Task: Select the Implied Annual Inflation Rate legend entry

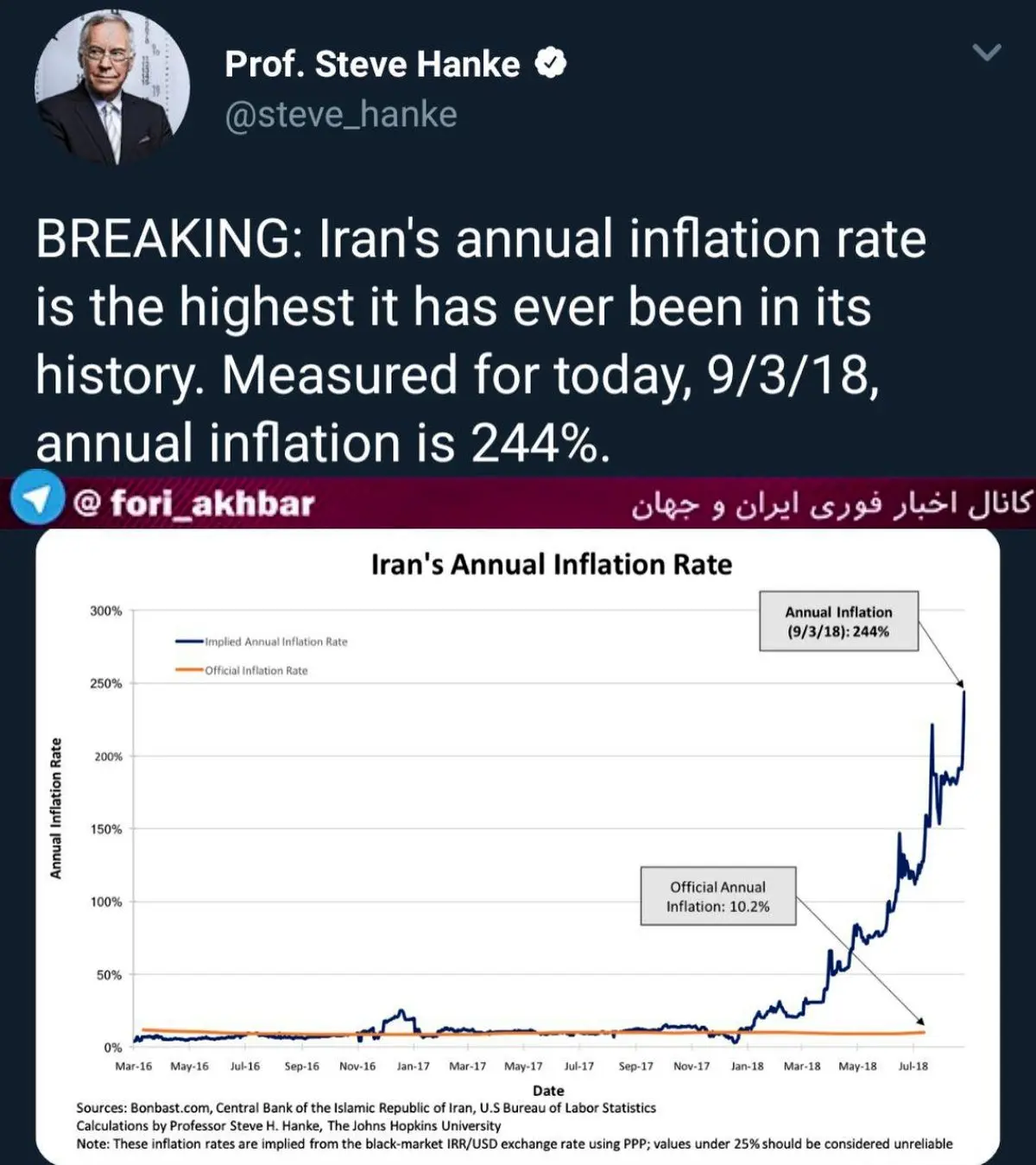Action: (x=275, y=642)
